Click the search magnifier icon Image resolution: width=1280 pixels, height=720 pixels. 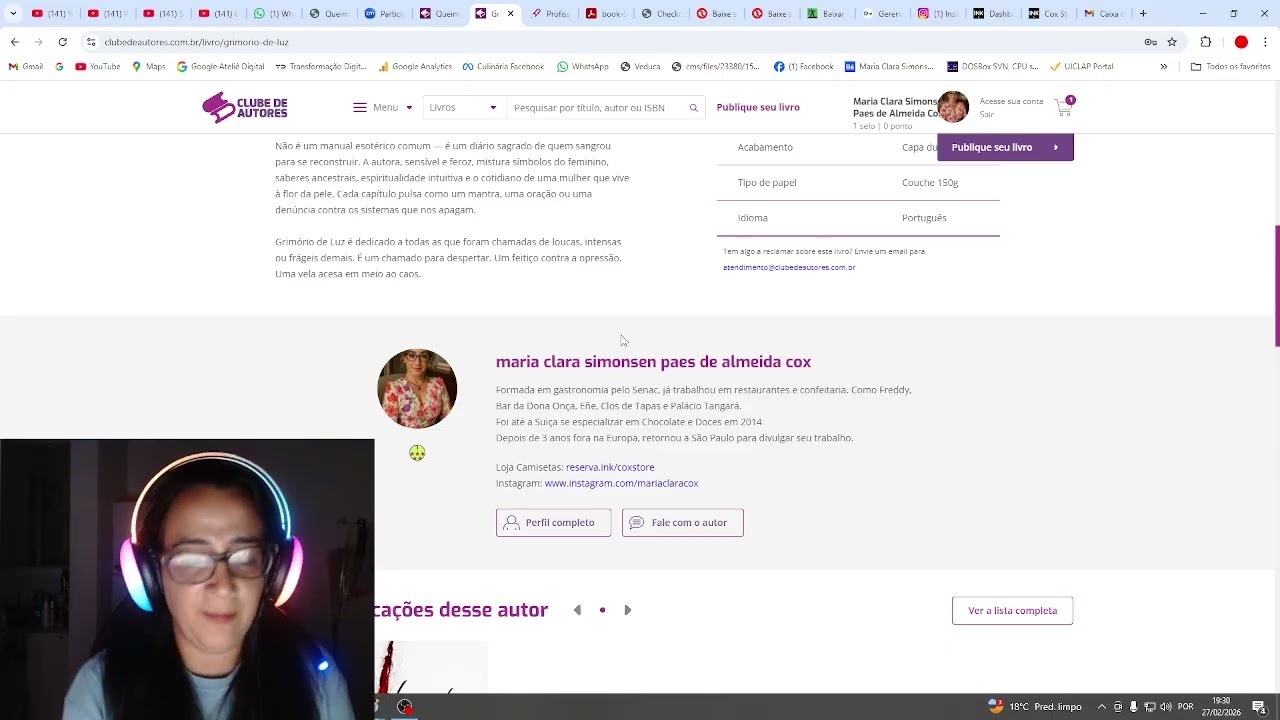pos(693,108)
